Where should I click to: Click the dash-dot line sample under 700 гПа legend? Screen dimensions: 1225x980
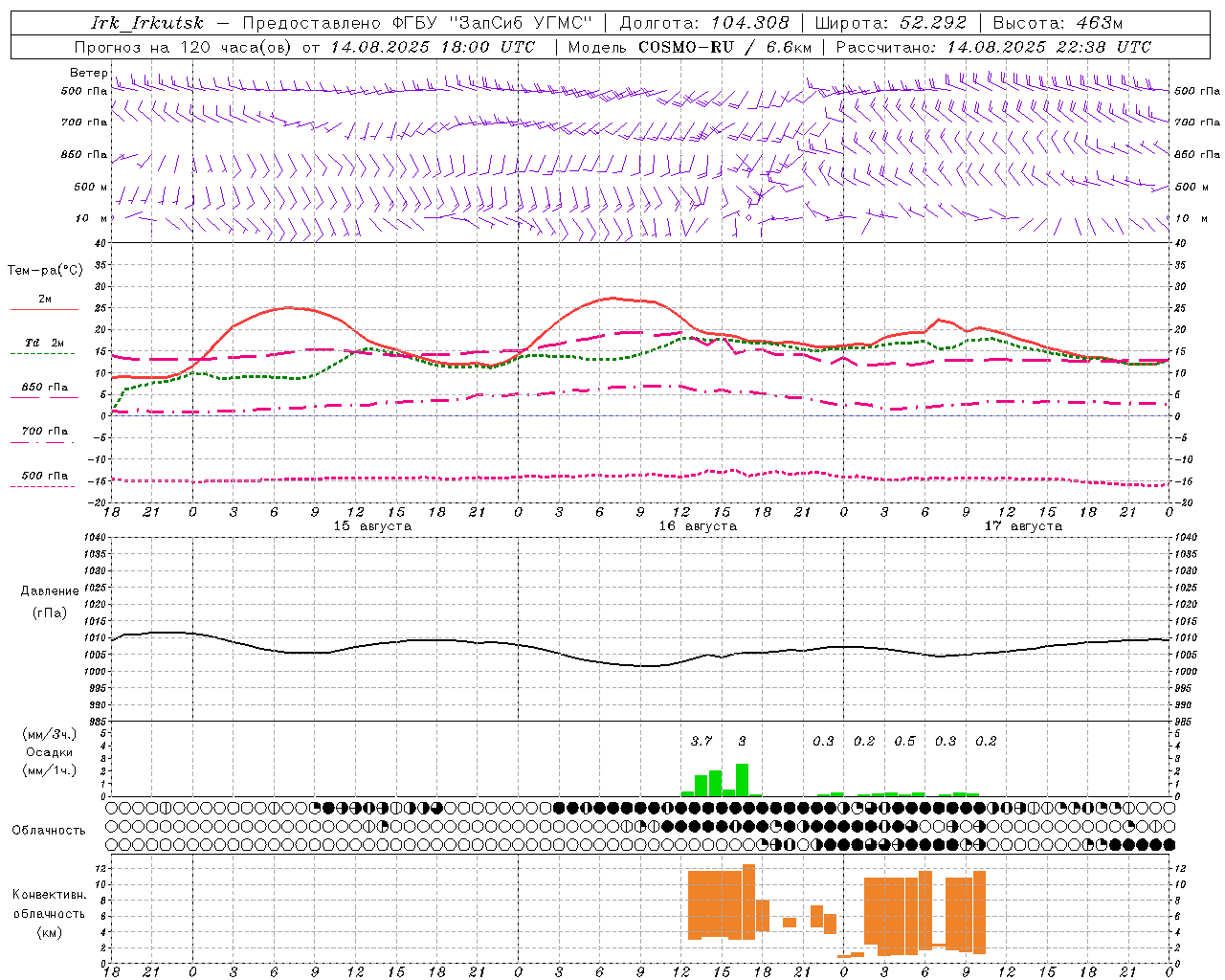44,442
